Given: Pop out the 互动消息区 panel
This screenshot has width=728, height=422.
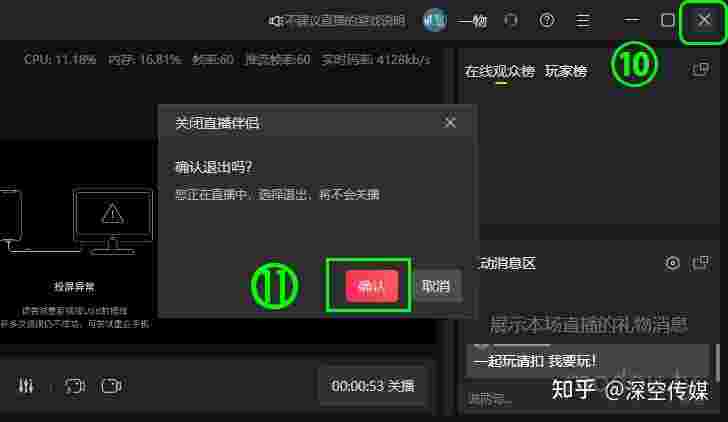Looking at the screenshot, I should (700, 263).
